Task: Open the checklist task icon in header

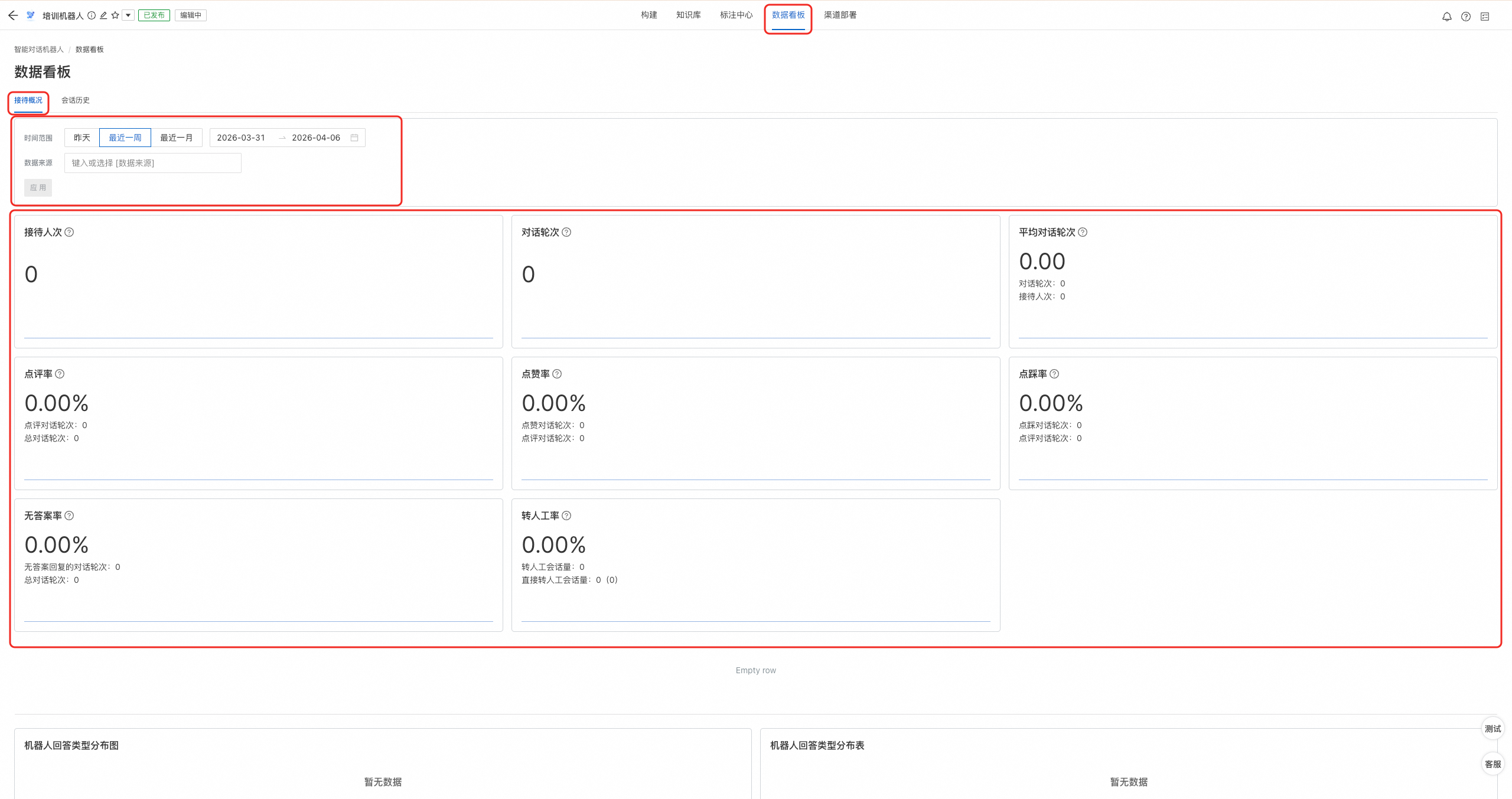Action: (1485, 17)
